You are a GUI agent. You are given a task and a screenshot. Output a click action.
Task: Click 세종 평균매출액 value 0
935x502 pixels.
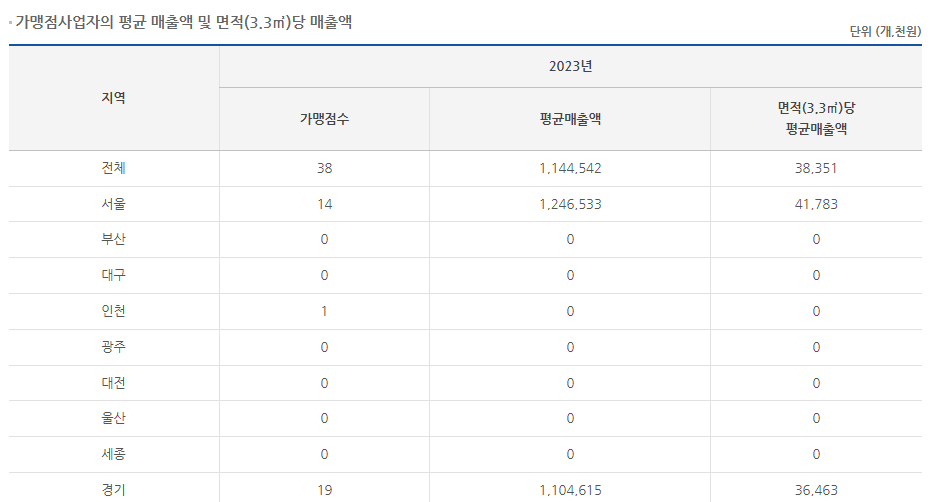(570, 454)
